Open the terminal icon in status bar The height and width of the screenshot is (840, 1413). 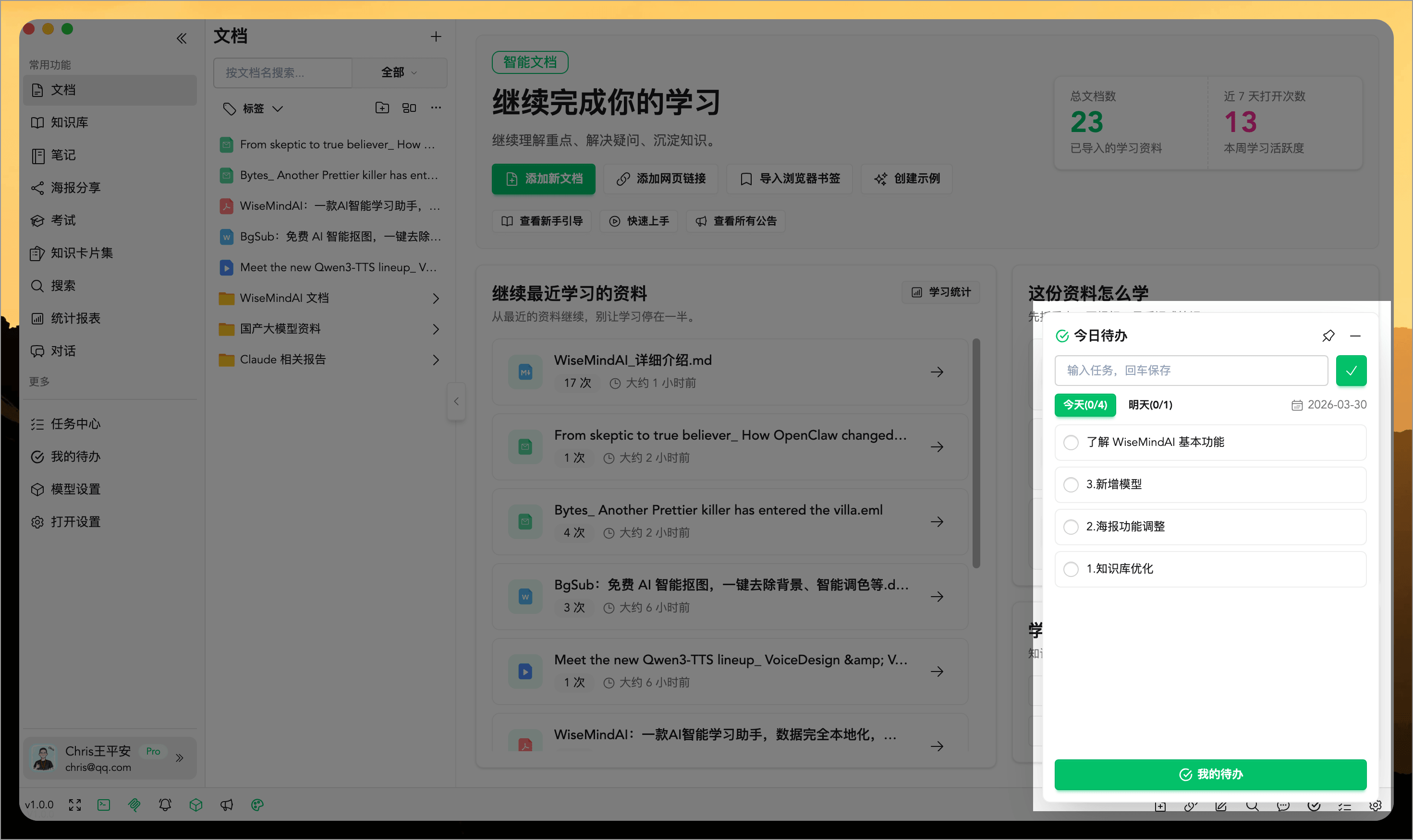click(103, 804)
